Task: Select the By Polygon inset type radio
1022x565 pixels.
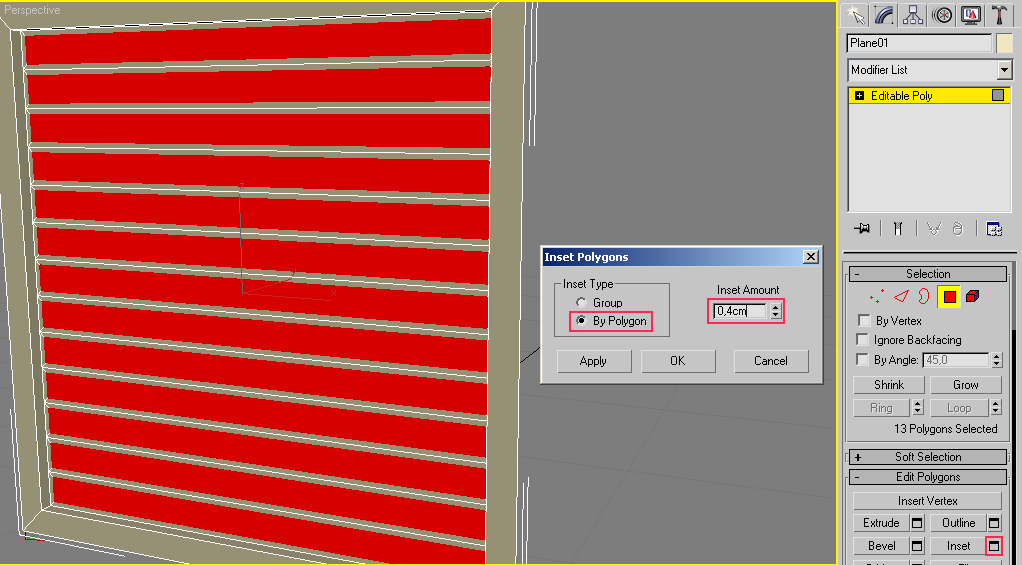Action: coord(581,321)
